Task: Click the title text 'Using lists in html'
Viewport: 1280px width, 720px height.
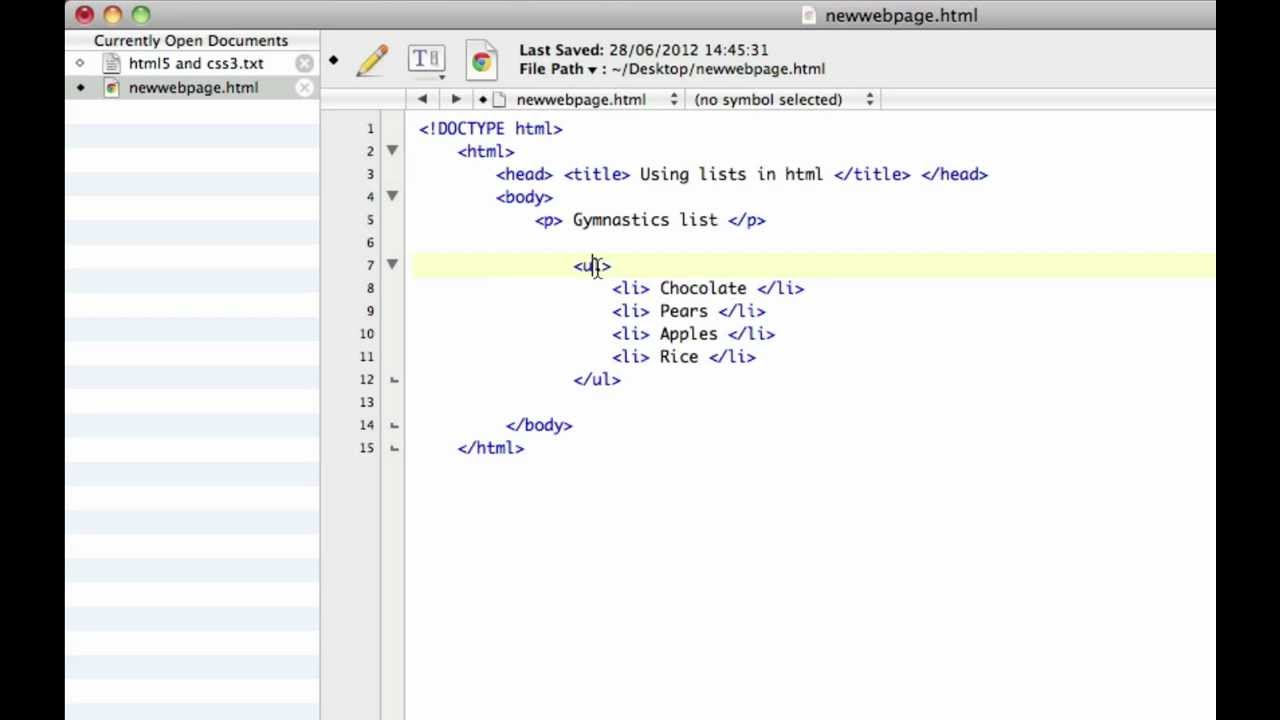Action: [731, 174]
